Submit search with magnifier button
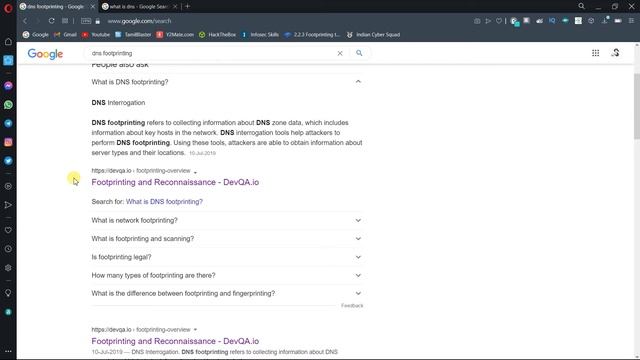 [359, 53]
